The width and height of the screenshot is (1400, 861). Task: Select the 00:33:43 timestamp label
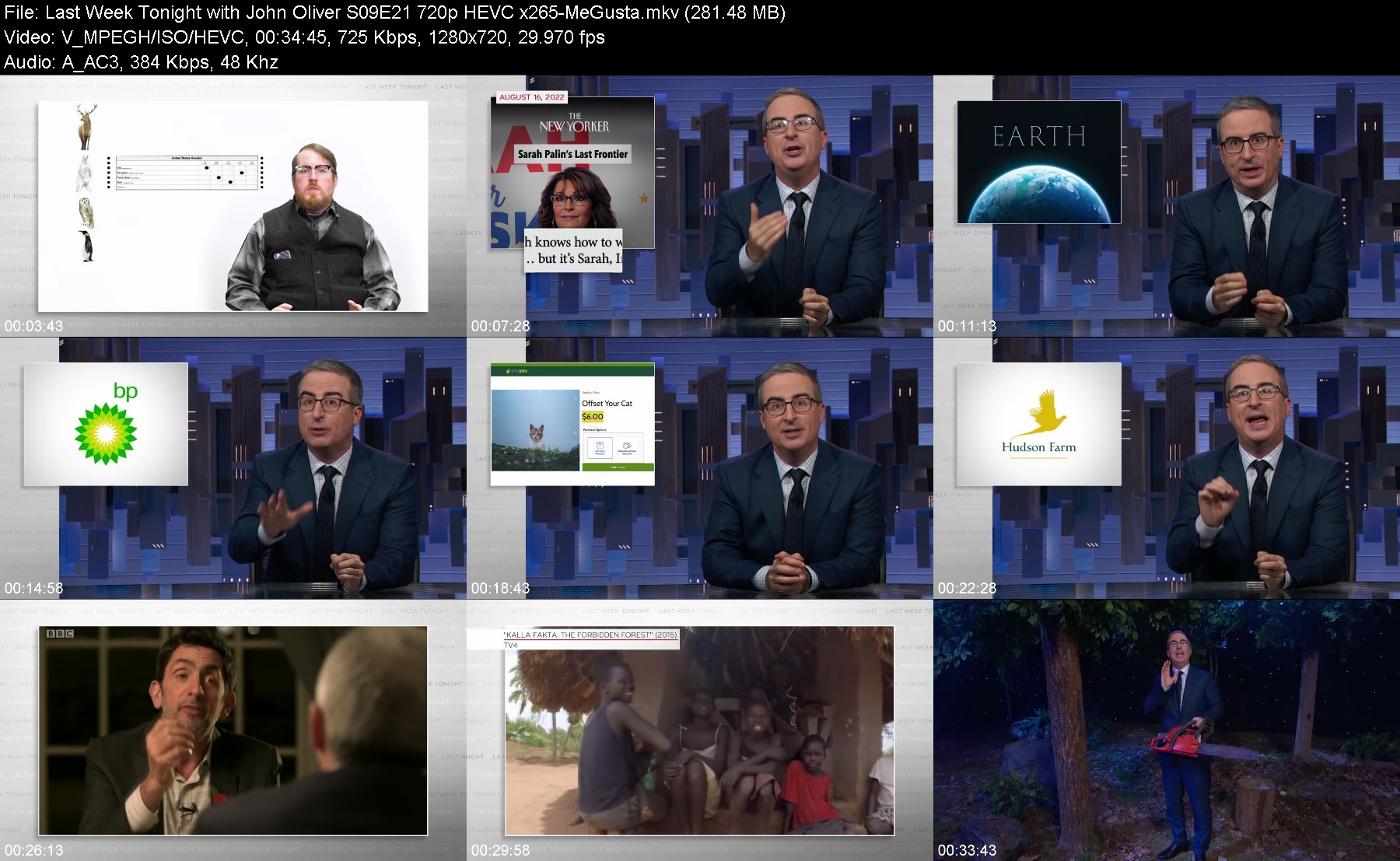tap(967, 850)
